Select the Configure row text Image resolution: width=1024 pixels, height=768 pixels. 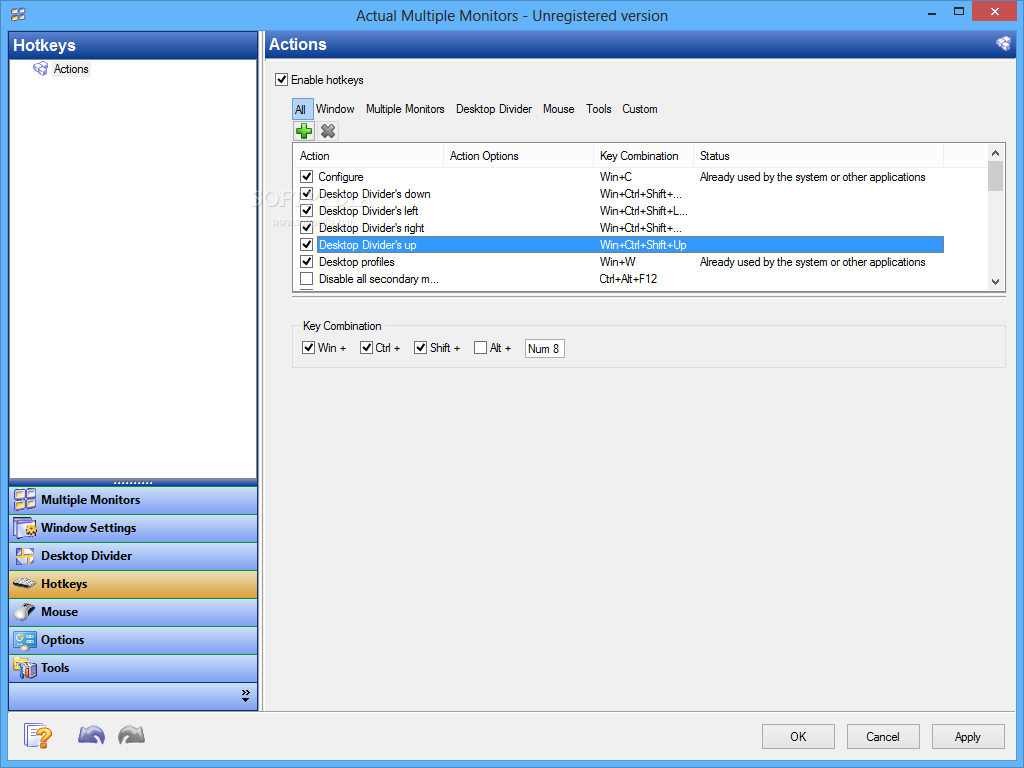341,177
